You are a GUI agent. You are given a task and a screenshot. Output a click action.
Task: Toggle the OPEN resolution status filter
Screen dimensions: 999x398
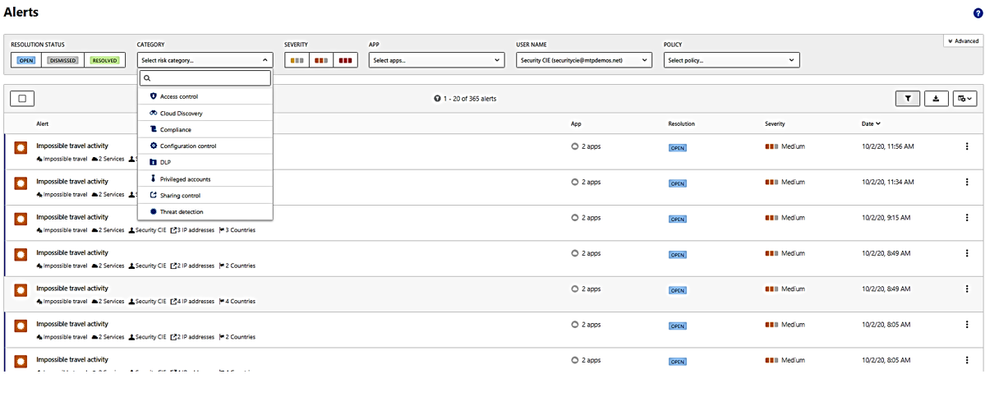click(x=26, y=60)
